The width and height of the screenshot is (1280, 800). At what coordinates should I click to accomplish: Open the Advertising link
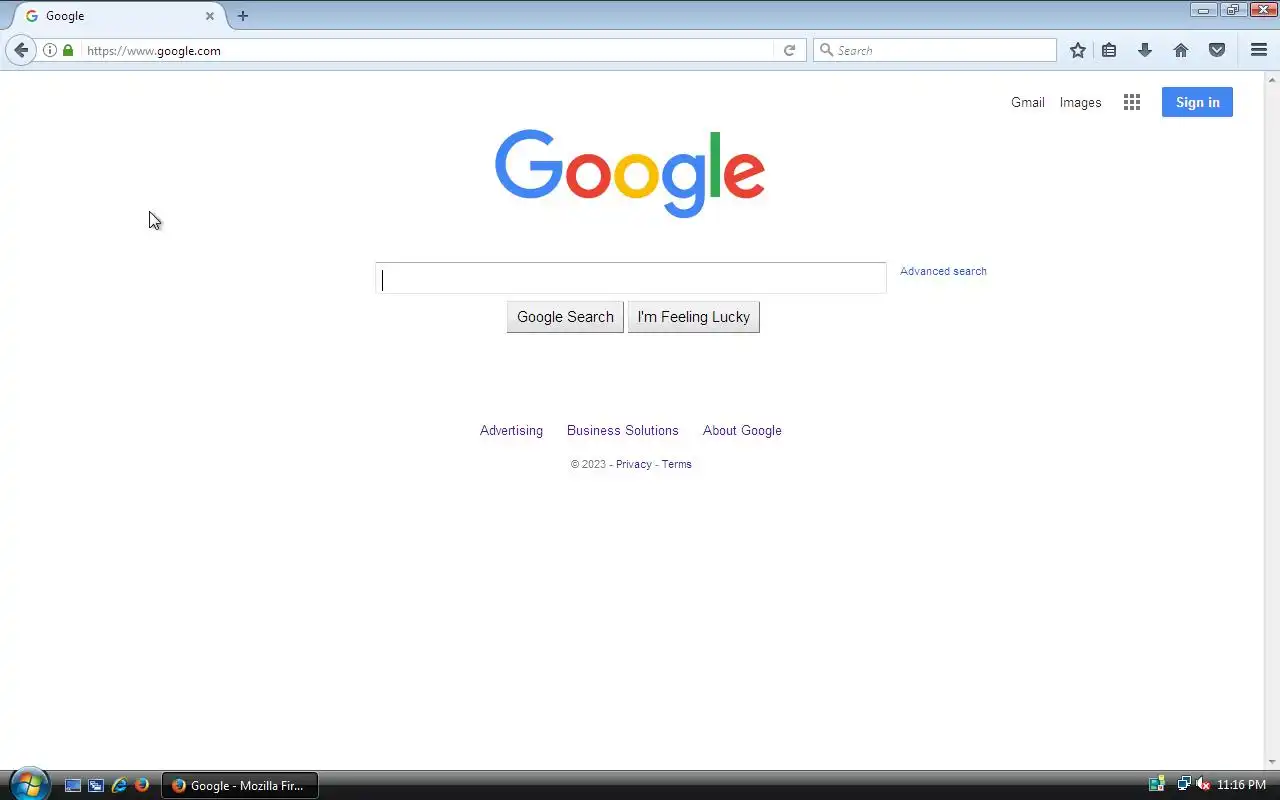tap(511, 430)
